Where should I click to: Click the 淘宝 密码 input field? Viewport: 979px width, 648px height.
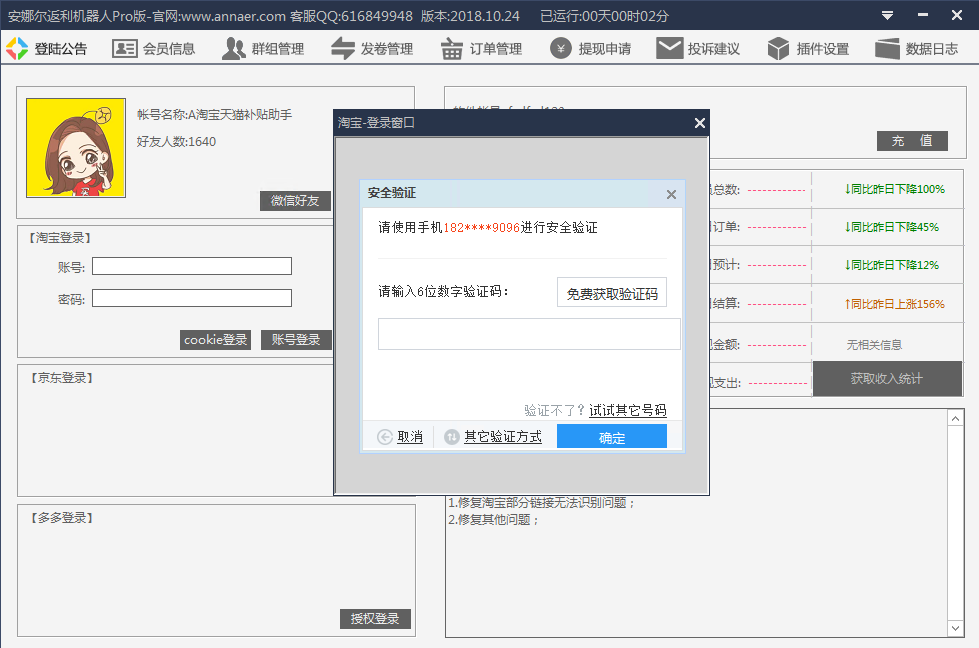192,298
